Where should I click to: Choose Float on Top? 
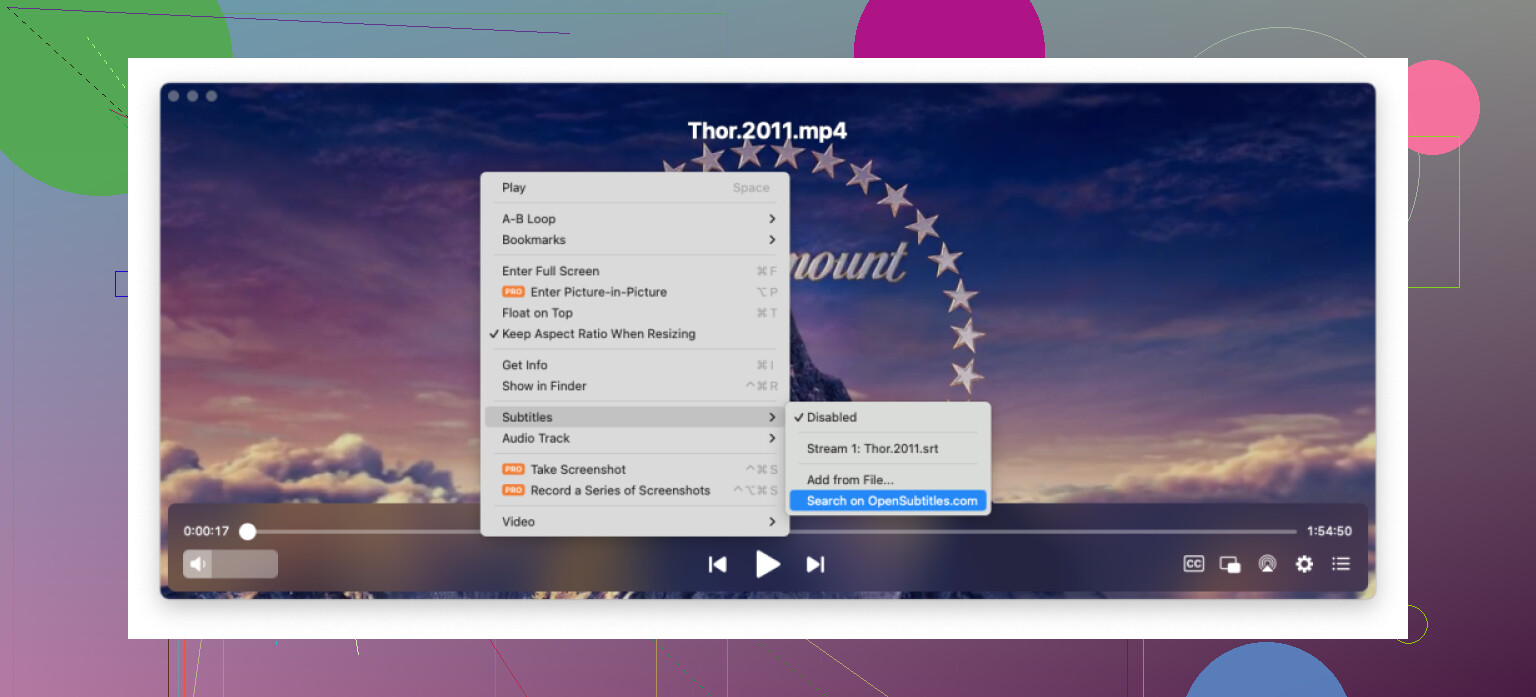tap(635, 313)
